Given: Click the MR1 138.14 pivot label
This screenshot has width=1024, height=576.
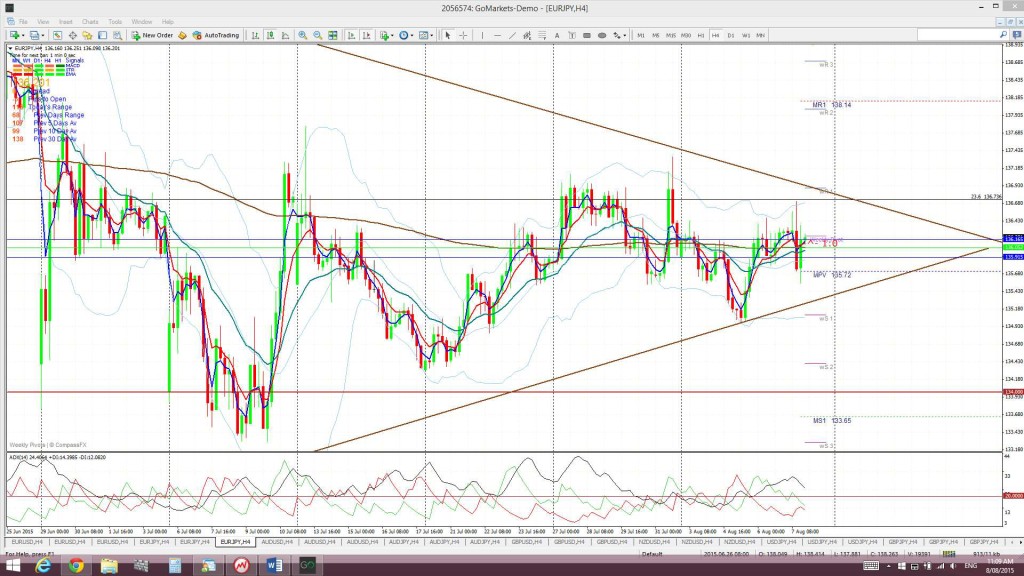Looking at the screenshot, I should coord(831,104).
